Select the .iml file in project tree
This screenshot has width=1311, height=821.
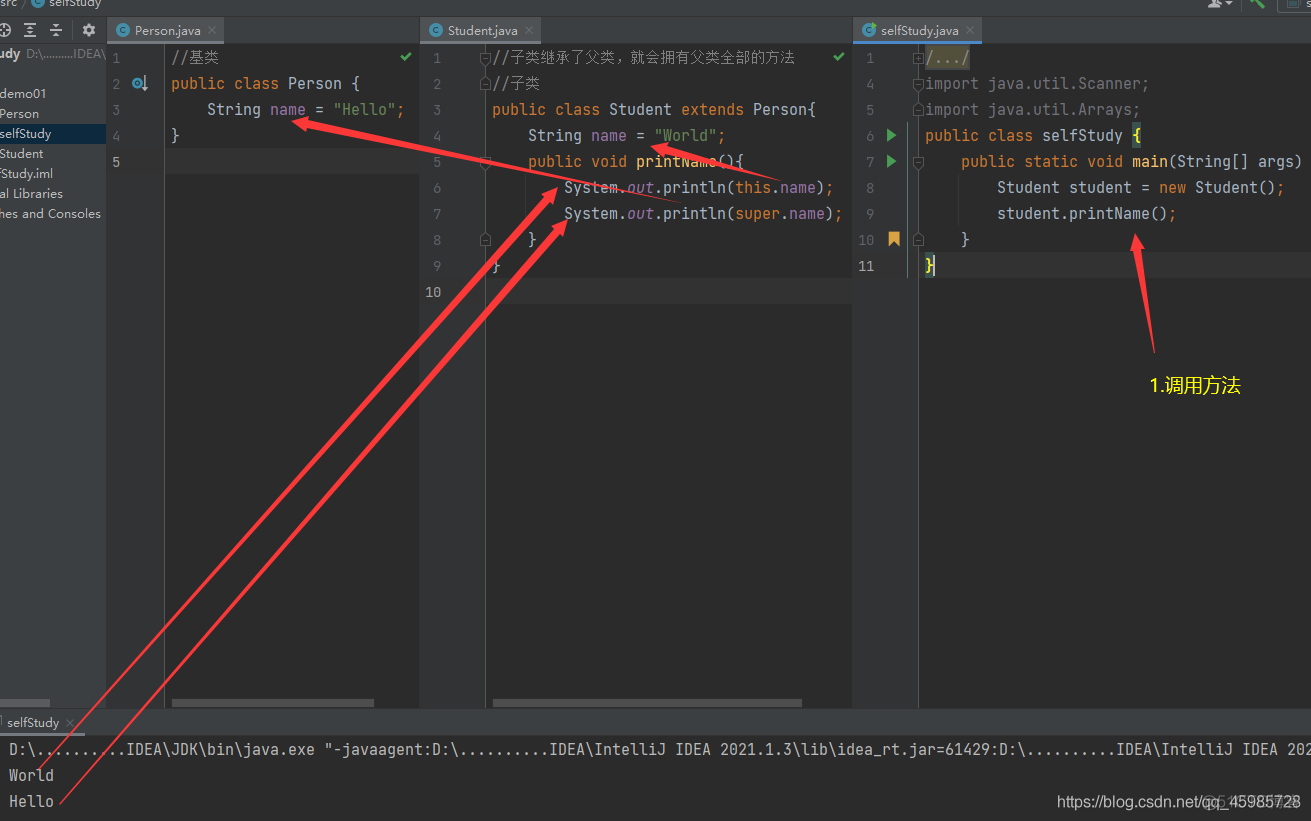click(26, 173)
